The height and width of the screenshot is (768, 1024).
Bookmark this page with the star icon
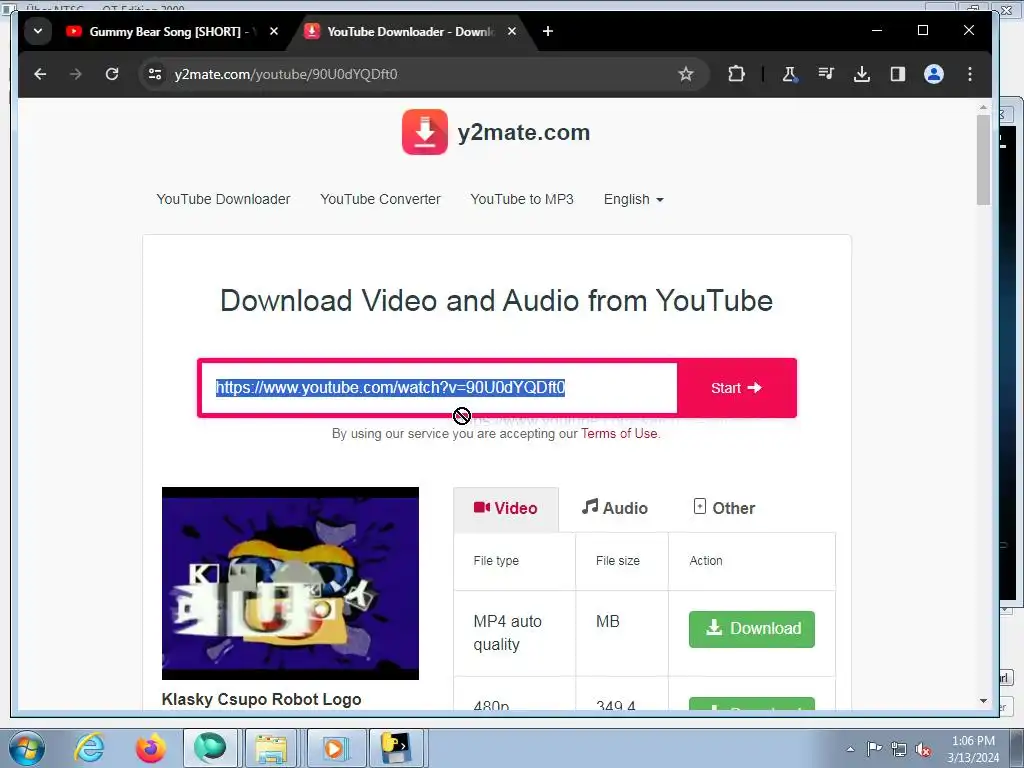686,74
